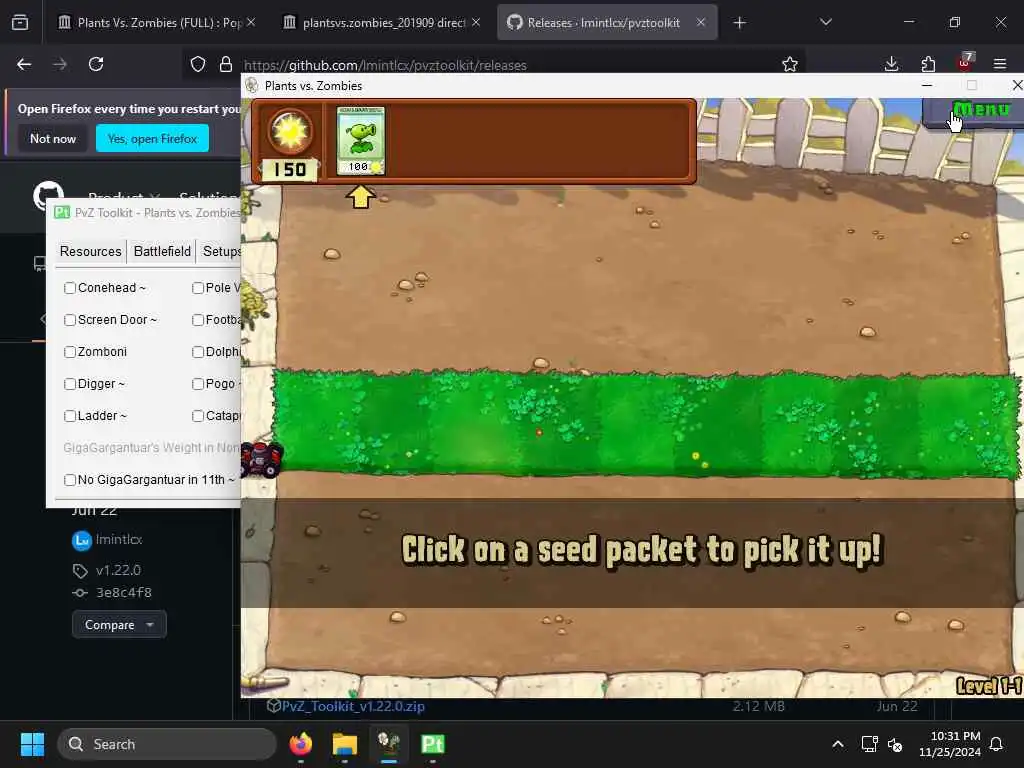Dismiss prompt with Not now

tap(53, 138)
